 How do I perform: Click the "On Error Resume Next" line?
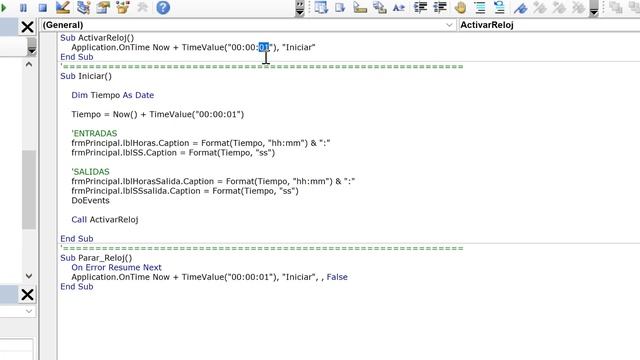(x=116, y=267)
